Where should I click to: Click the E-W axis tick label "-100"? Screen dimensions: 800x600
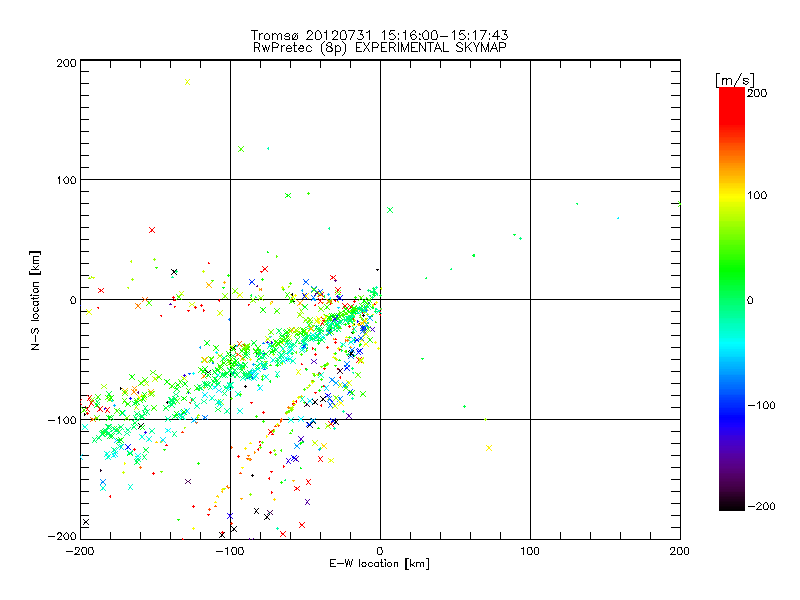[x=230, y=551]
